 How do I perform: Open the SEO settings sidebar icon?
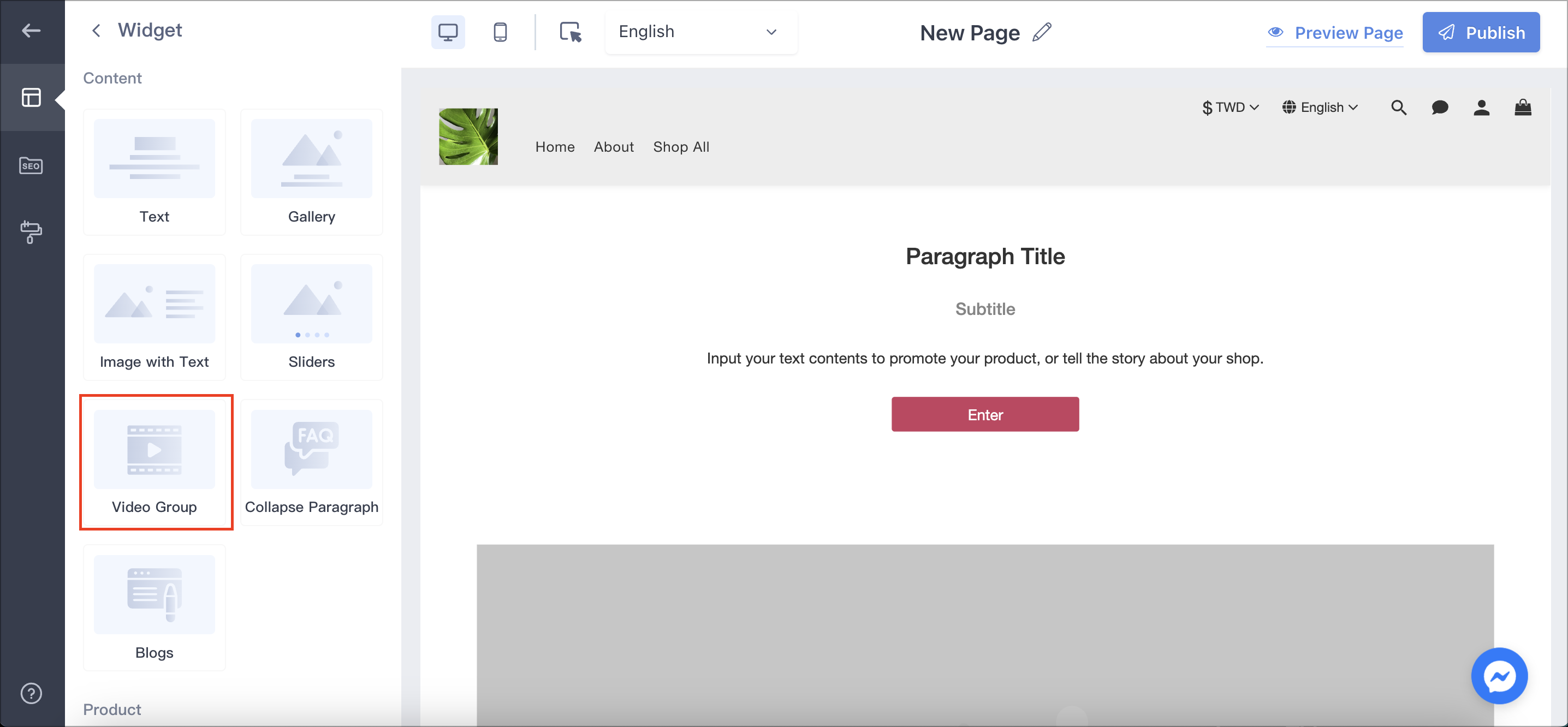point(31,165)
